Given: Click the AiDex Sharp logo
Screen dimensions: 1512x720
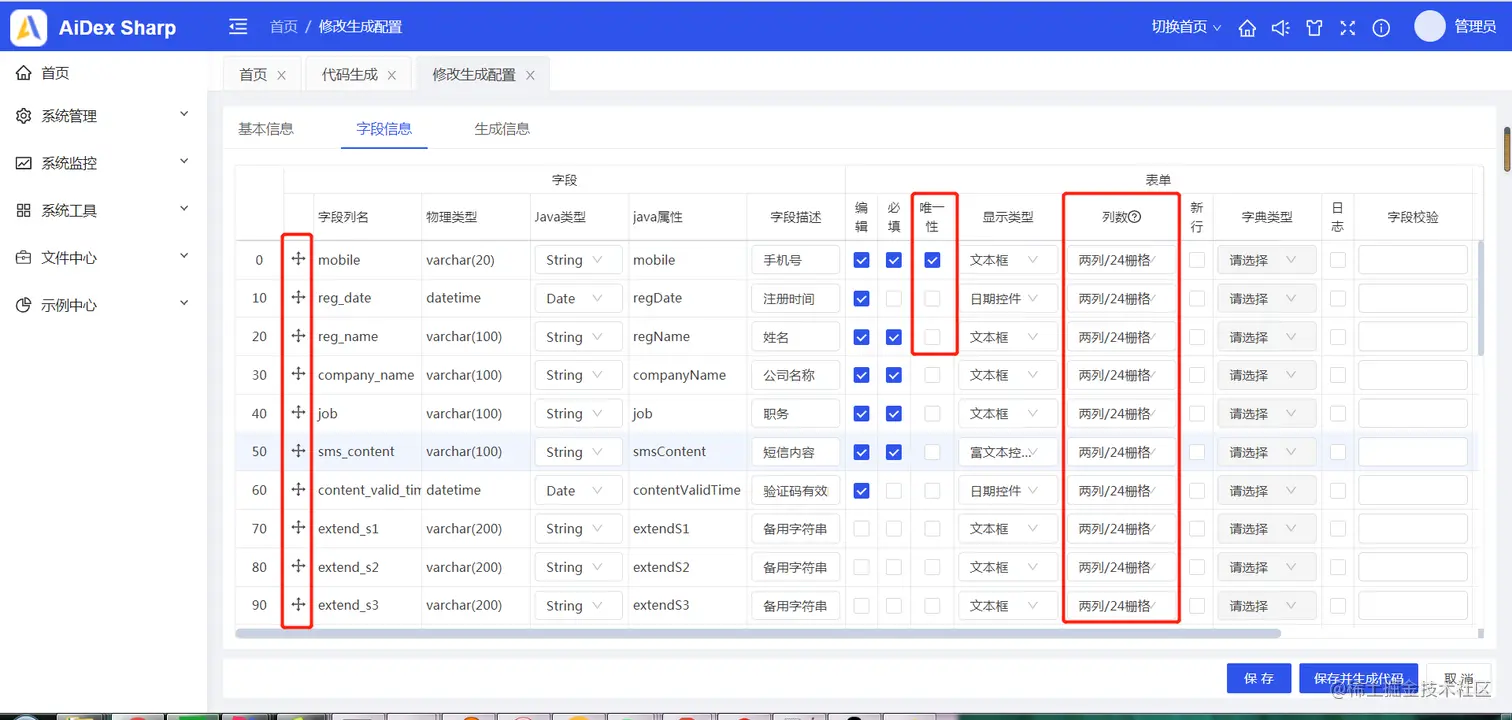Looking at the screenshot, I should (94, 28).
